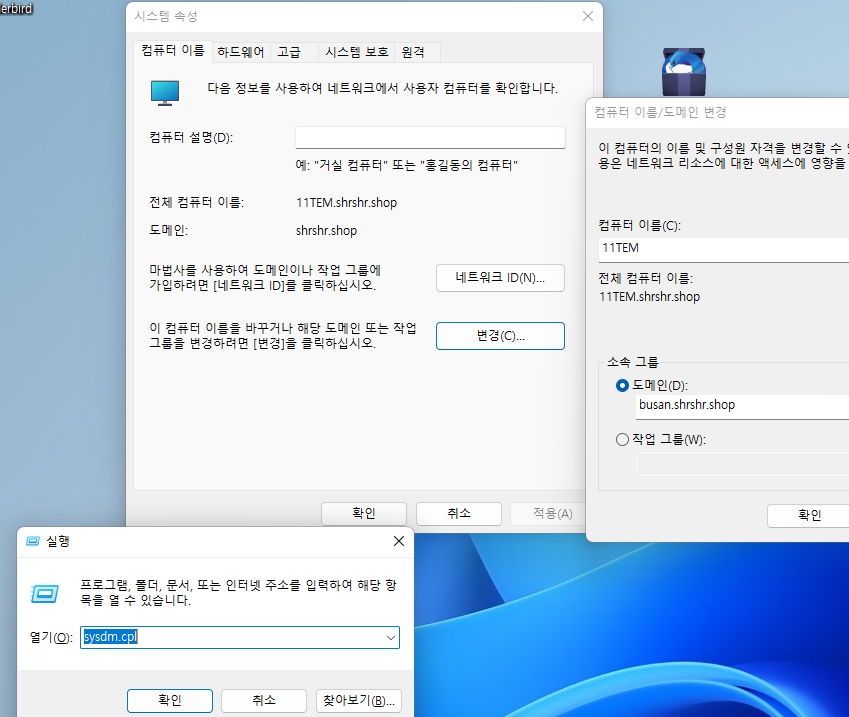Click the Run dialog title bar icon
The image size is (849, 717).
tap(33, 541)
